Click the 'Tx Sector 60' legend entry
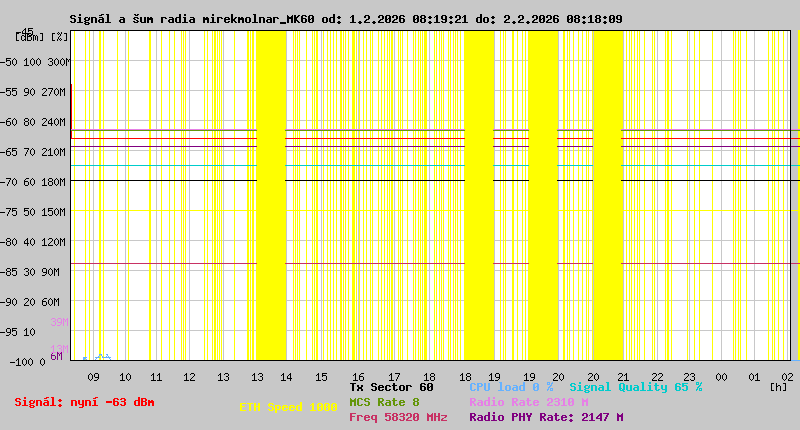800x430 pixels. [391, 387]
